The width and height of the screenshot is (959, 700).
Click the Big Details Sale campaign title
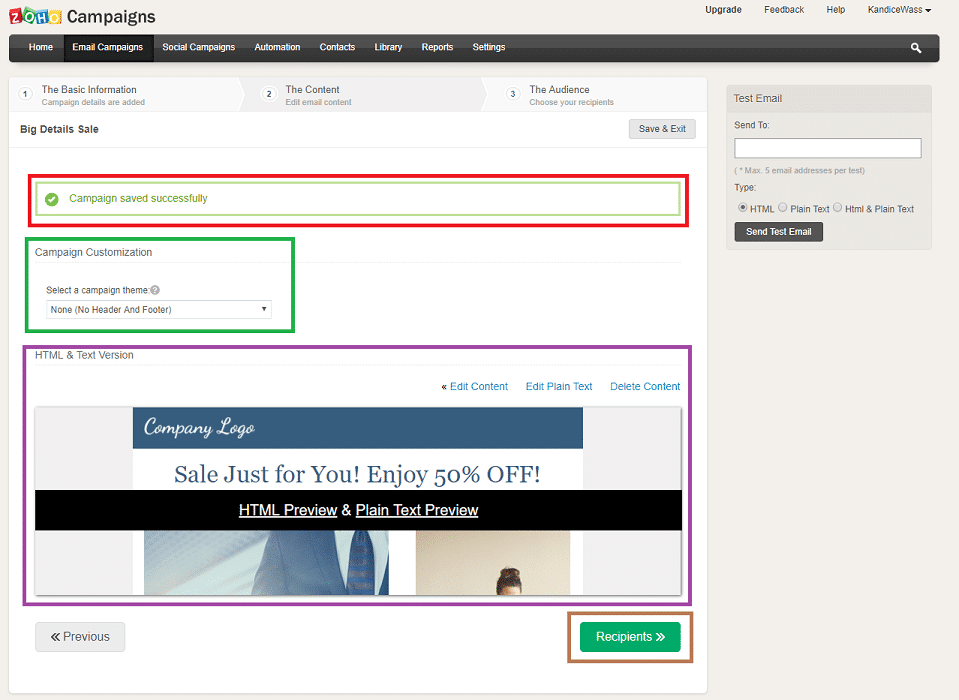tap(59, 129)
